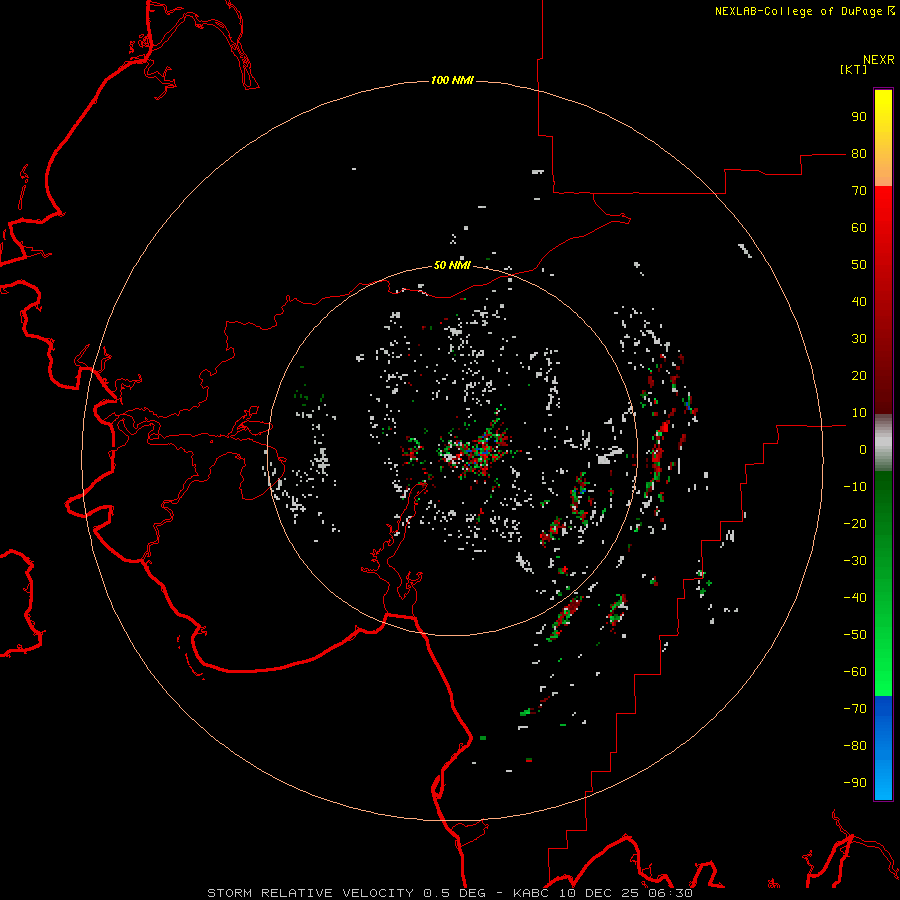Click the -20 value on velocity scale

[x=855, y=523]
